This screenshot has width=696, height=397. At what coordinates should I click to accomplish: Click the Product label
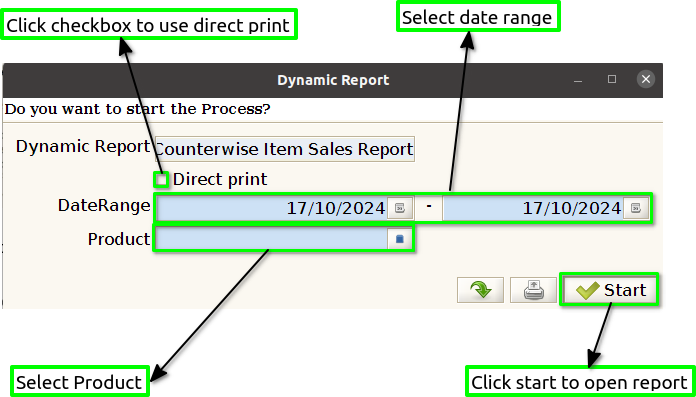pyautogui.click(x=119, y=239)
